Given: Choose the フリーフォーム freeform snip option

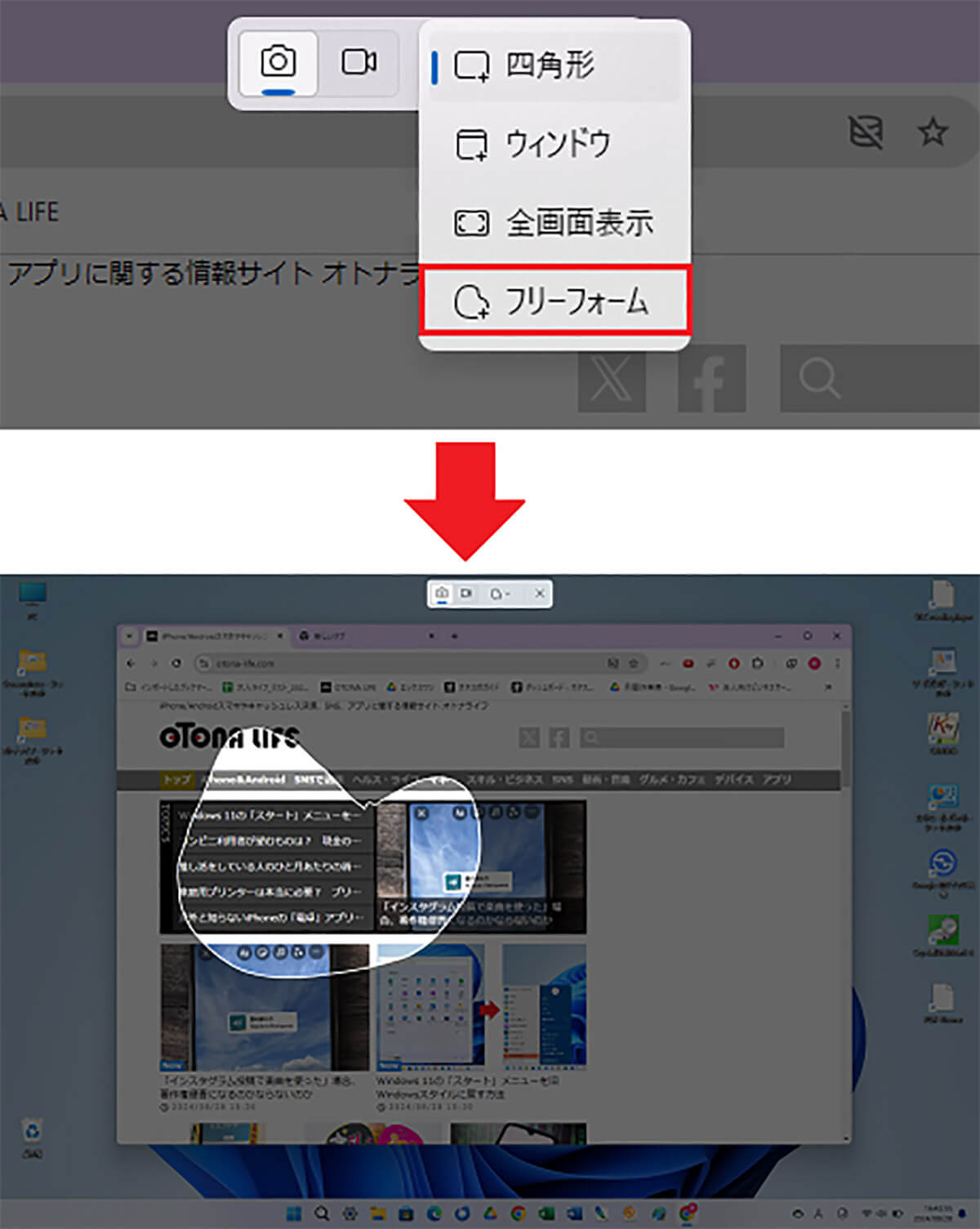Looking at the screenshot, I should pyautogui.click(x=555, y=300).
